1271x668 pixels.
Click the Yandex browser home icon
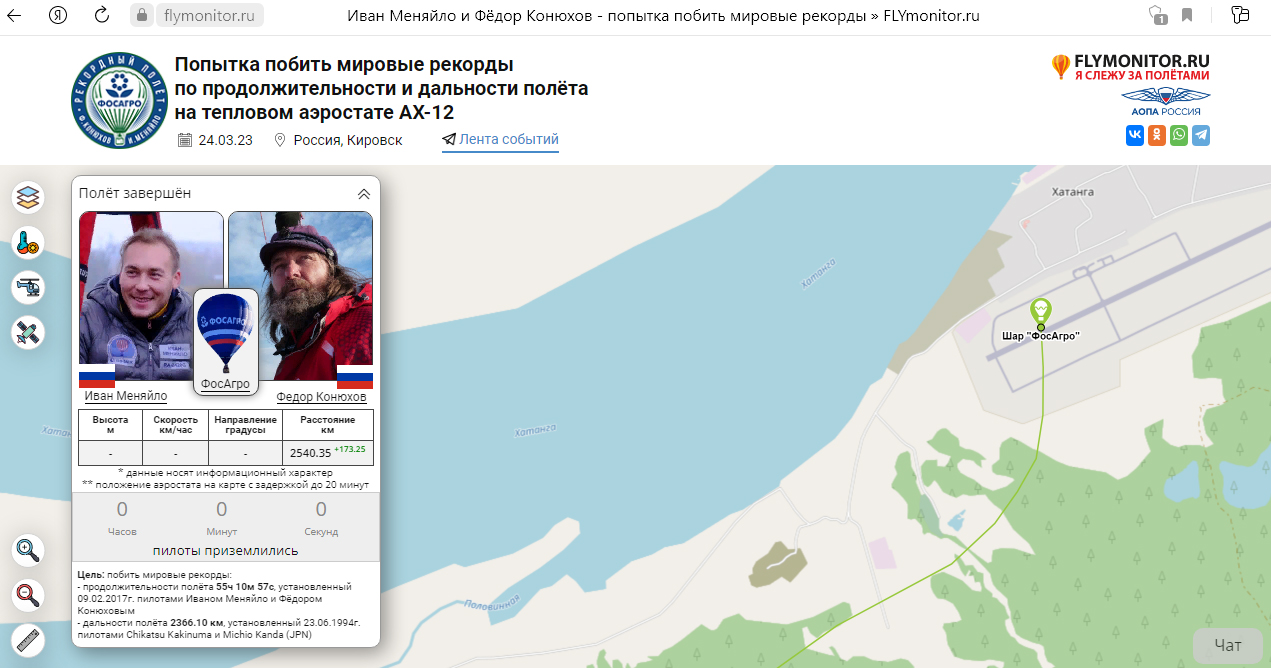coord(58,15)
